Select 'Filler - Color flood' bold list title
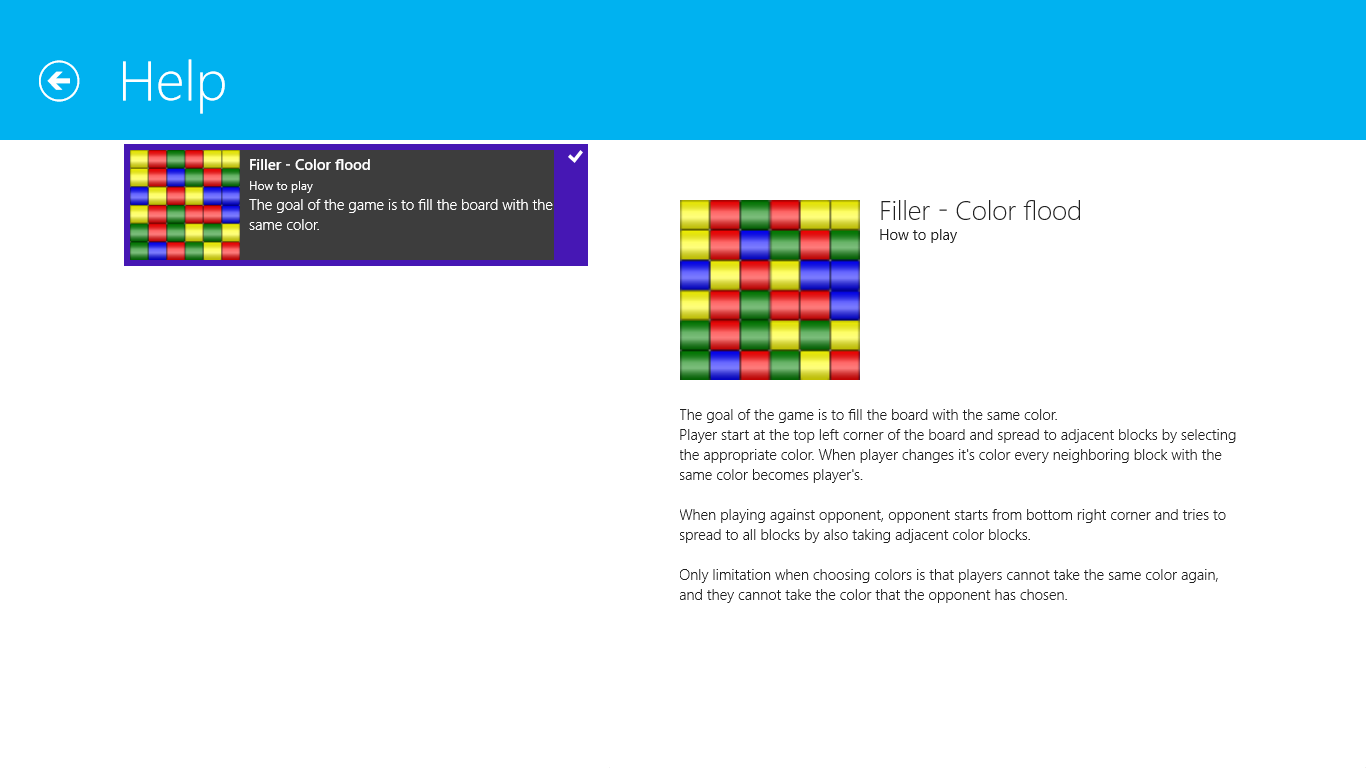Image resolution: width=1366 pixels, height=768 pixels. pyautogui.click(x=310, y=165)
